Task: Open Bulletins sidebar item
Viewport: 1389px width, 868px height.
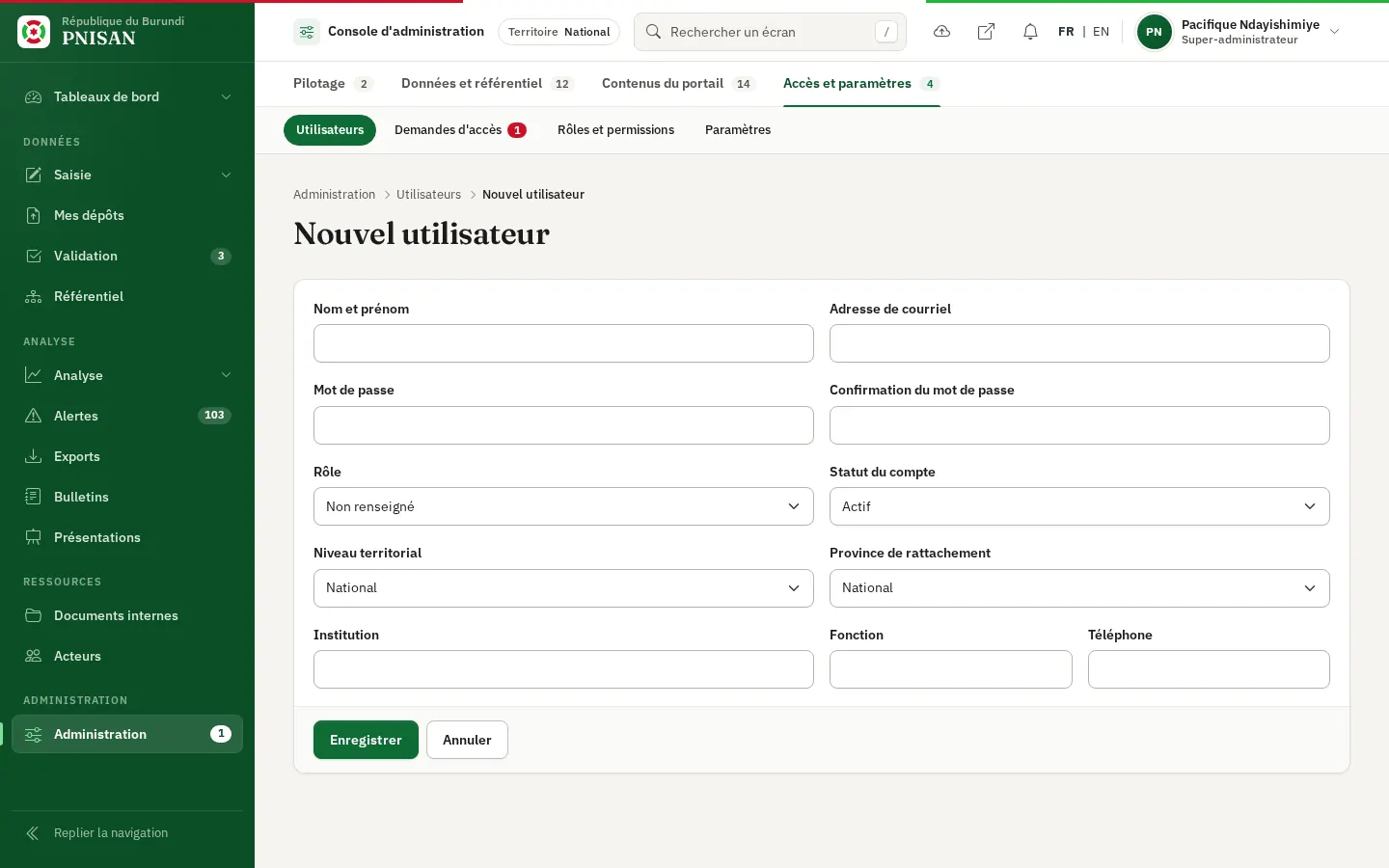Action: pos(127,497)
